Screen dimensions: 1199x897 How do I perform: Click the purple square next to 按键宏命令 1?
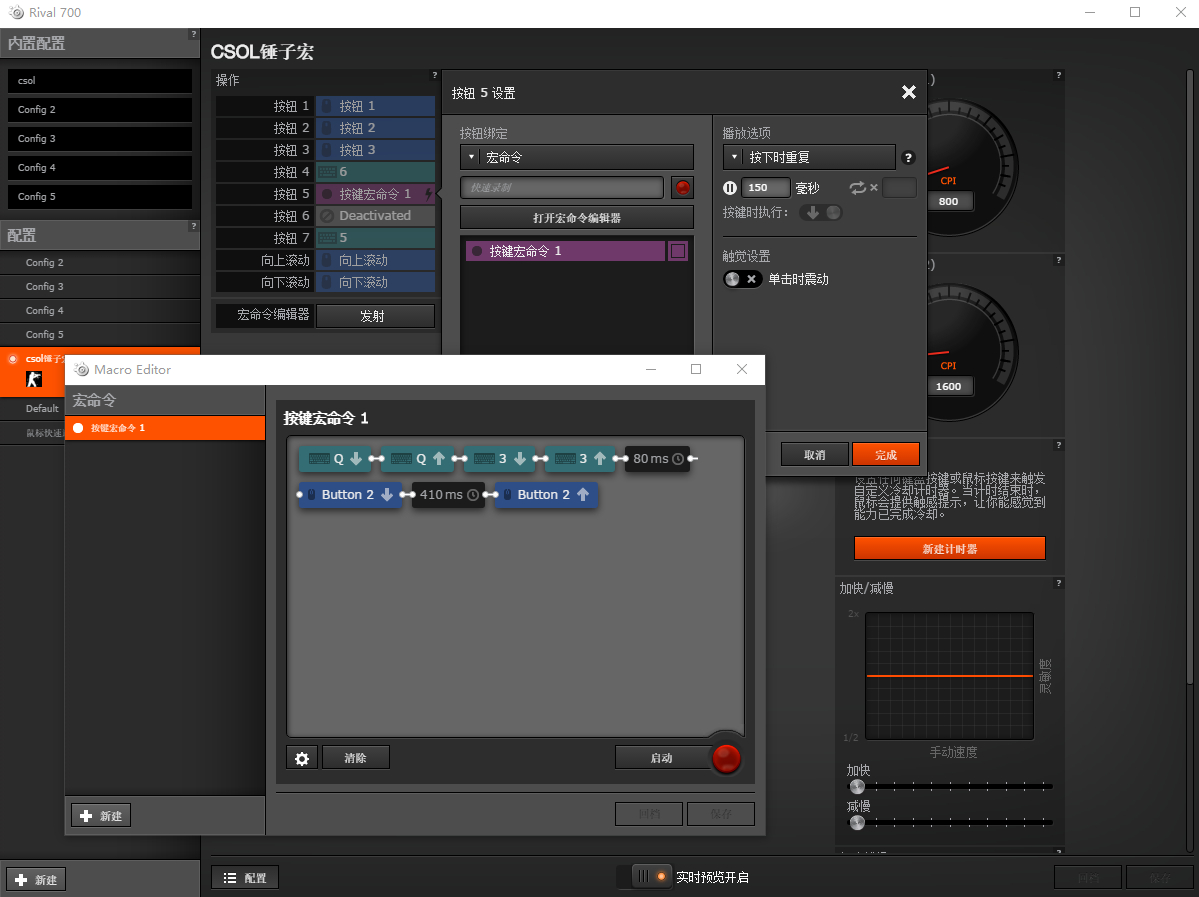677,251
